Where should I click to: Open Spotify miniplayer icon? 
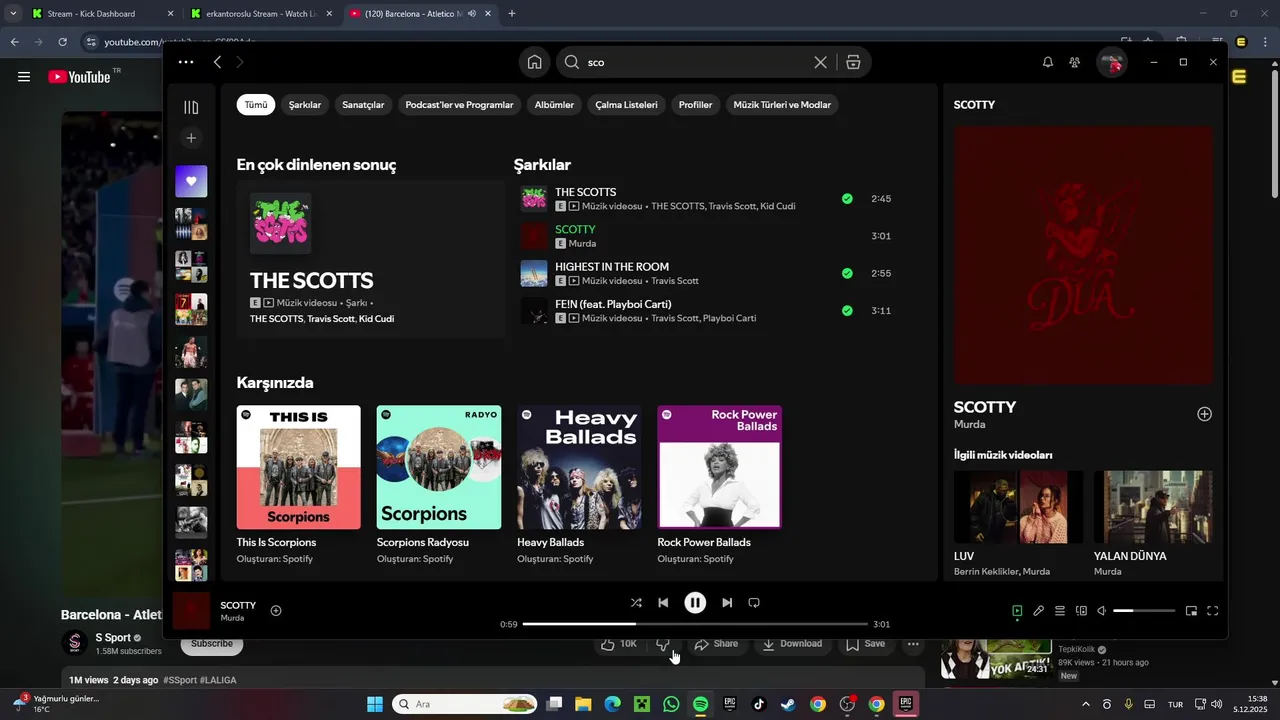click(1191, 611)
